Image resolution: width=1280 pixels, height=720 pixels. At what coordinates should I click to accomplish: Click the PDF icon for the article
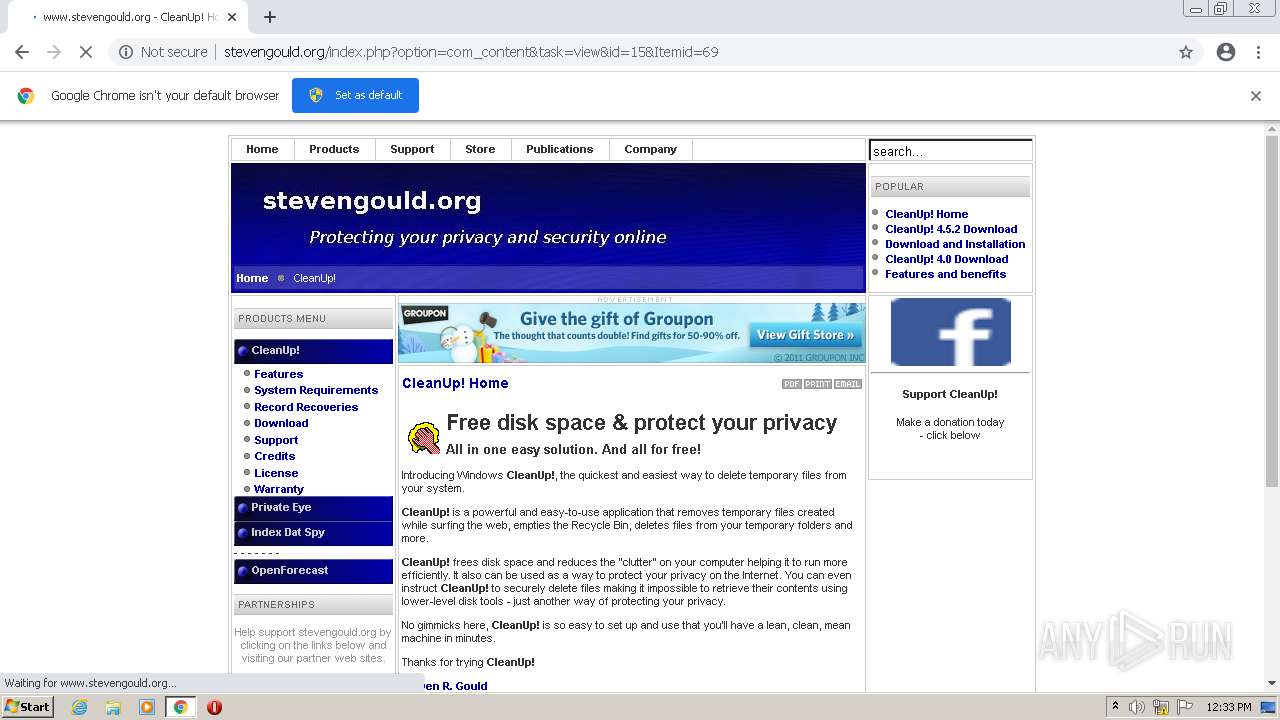(x=792, y=384)
